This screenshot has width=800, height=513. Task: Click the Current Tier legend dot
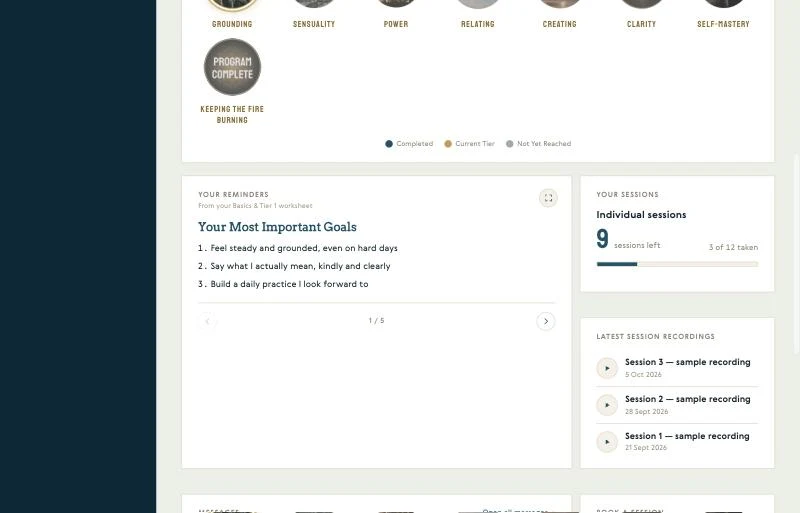(448, 144)
